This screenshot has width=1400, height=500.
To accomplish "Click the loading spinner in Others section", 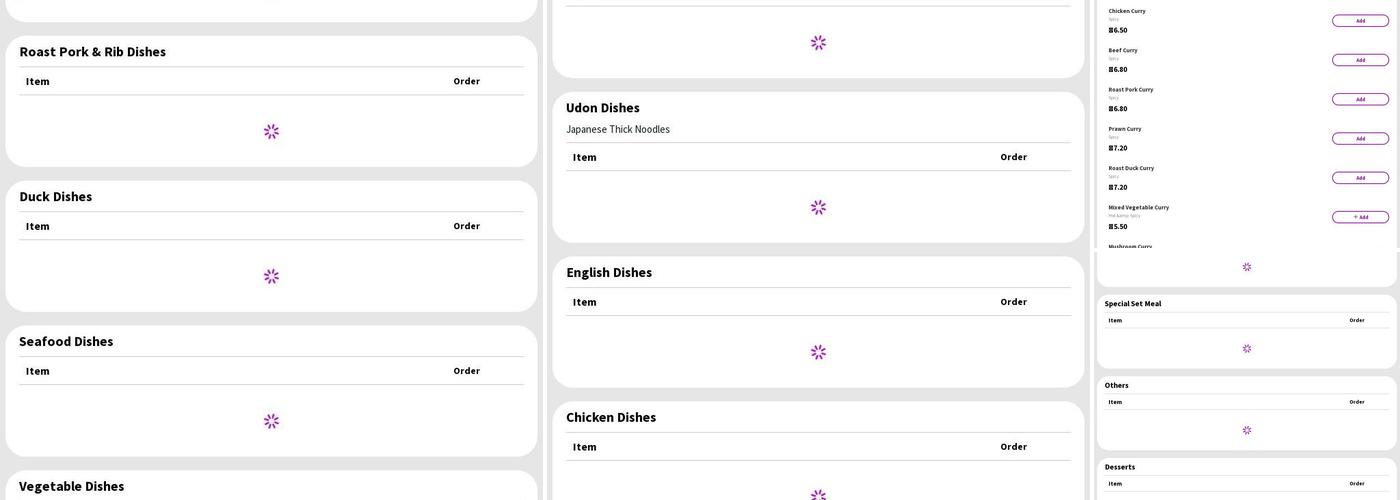I will coord(1247,431).
